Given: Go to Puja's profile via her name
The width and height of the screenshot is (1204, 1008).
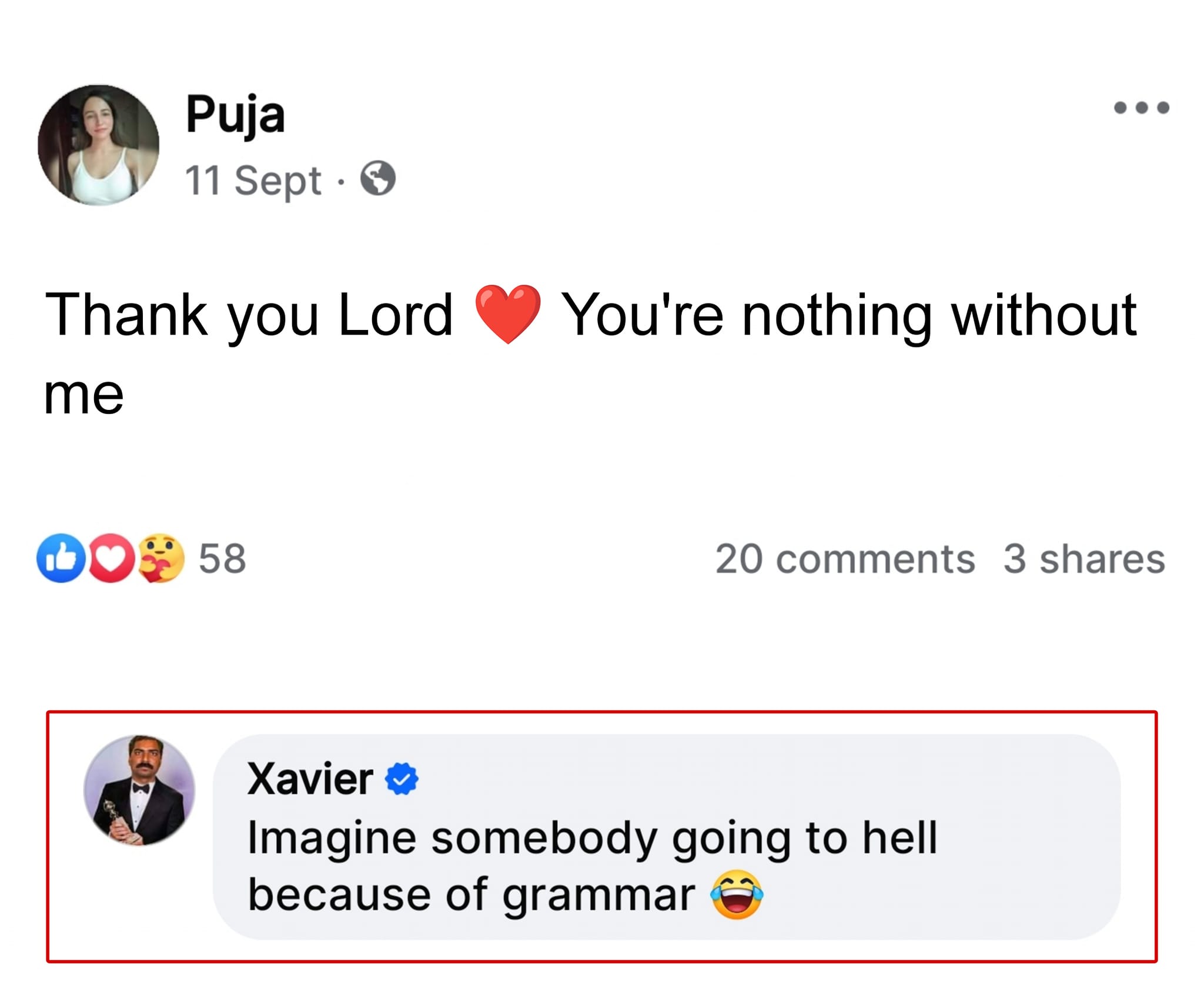Looking at the screenshot, I should [x=235, y=115].
